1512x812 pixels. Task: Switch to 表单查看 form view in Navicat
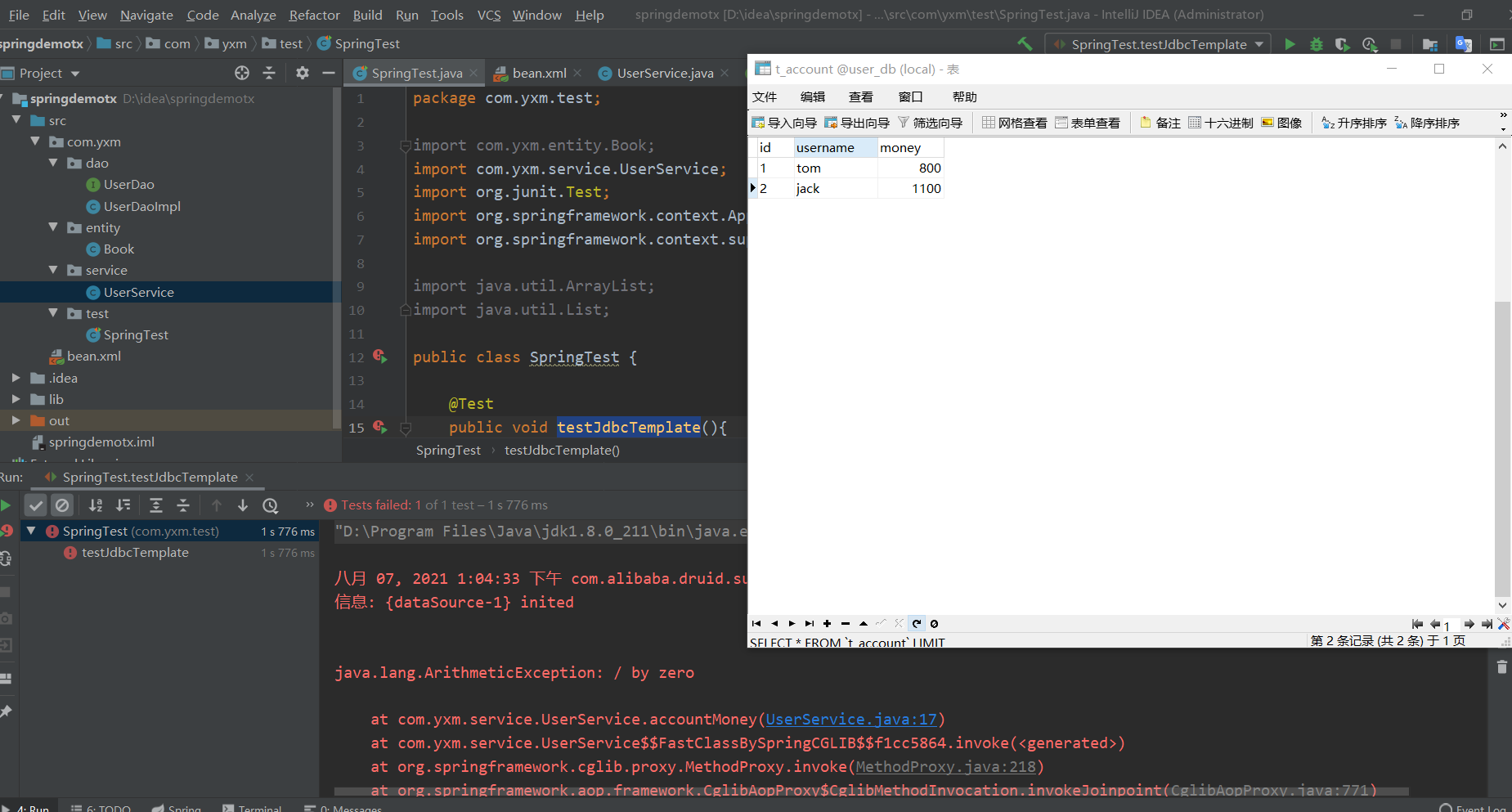[x=1088, y=123]
